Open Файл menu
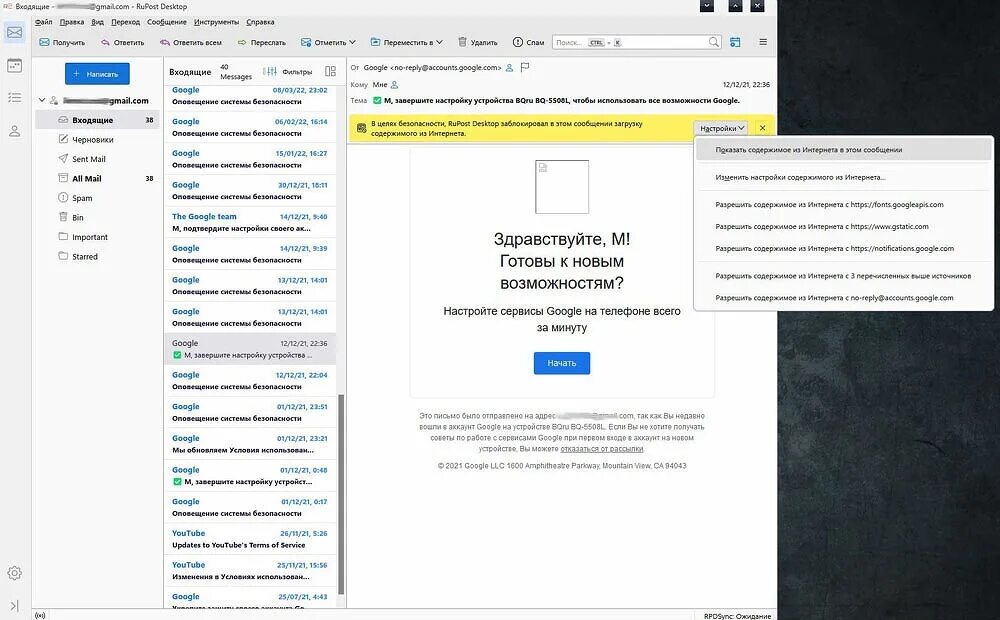 [x=43, y=22]
